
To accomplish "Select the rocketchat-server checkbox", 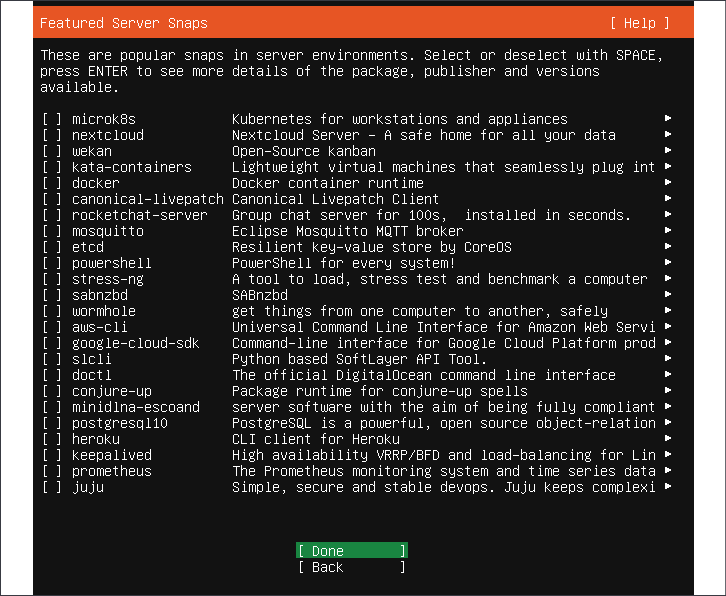I will point(52,215).
